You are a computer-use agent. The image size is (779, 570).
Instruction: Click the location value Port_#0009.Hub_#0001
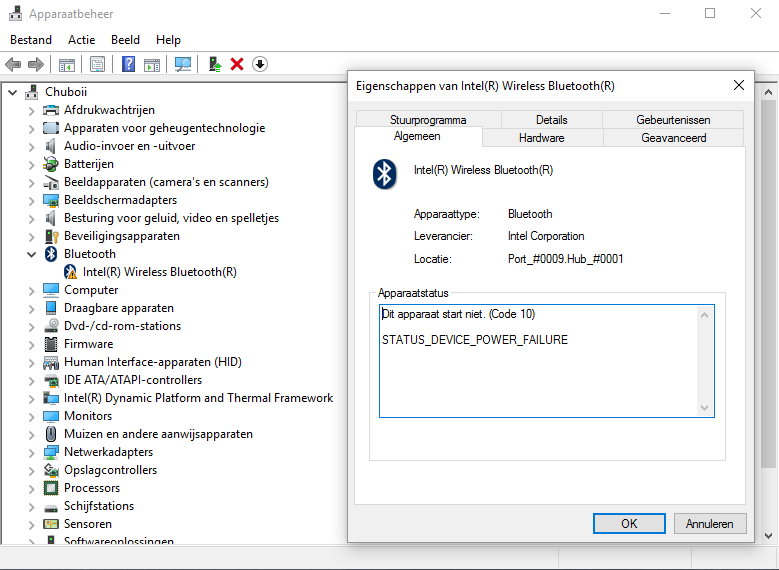tap(565, 259)
